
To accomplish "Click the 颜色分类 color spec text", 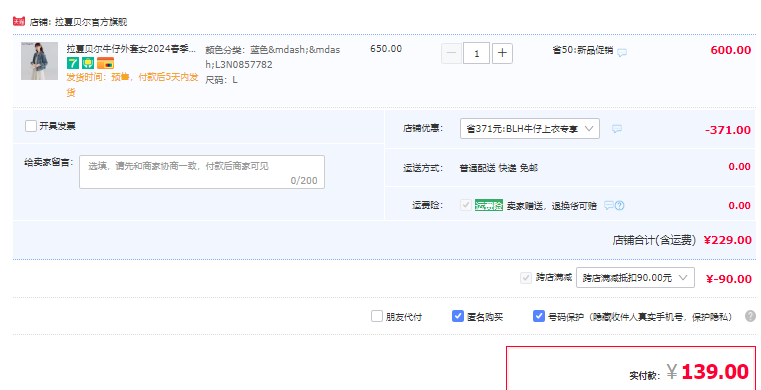I will (x=273, y=57).
